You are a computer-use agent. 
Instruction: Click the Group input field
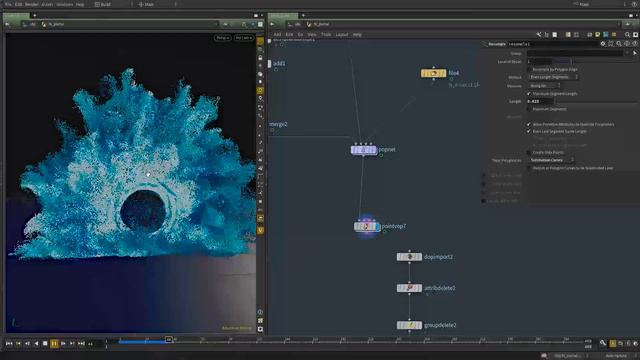coord(575,53)
